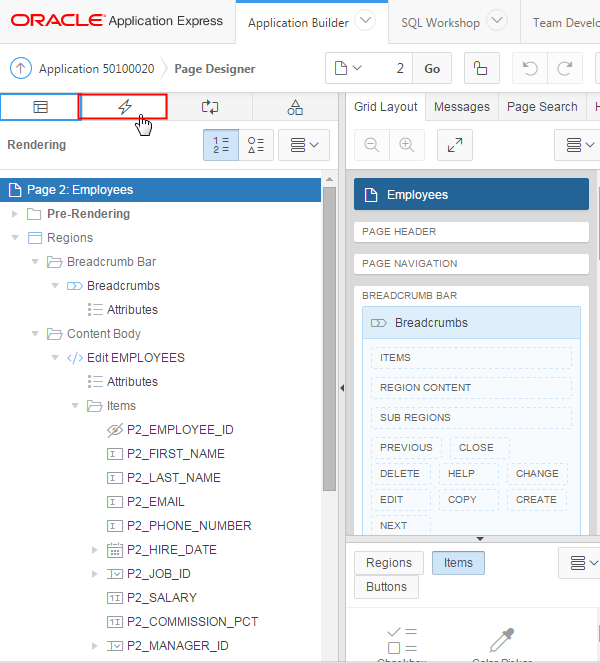Collapse the Breadcrumbs region node arrow
This screenshot has height=663, width=600.
55,286
